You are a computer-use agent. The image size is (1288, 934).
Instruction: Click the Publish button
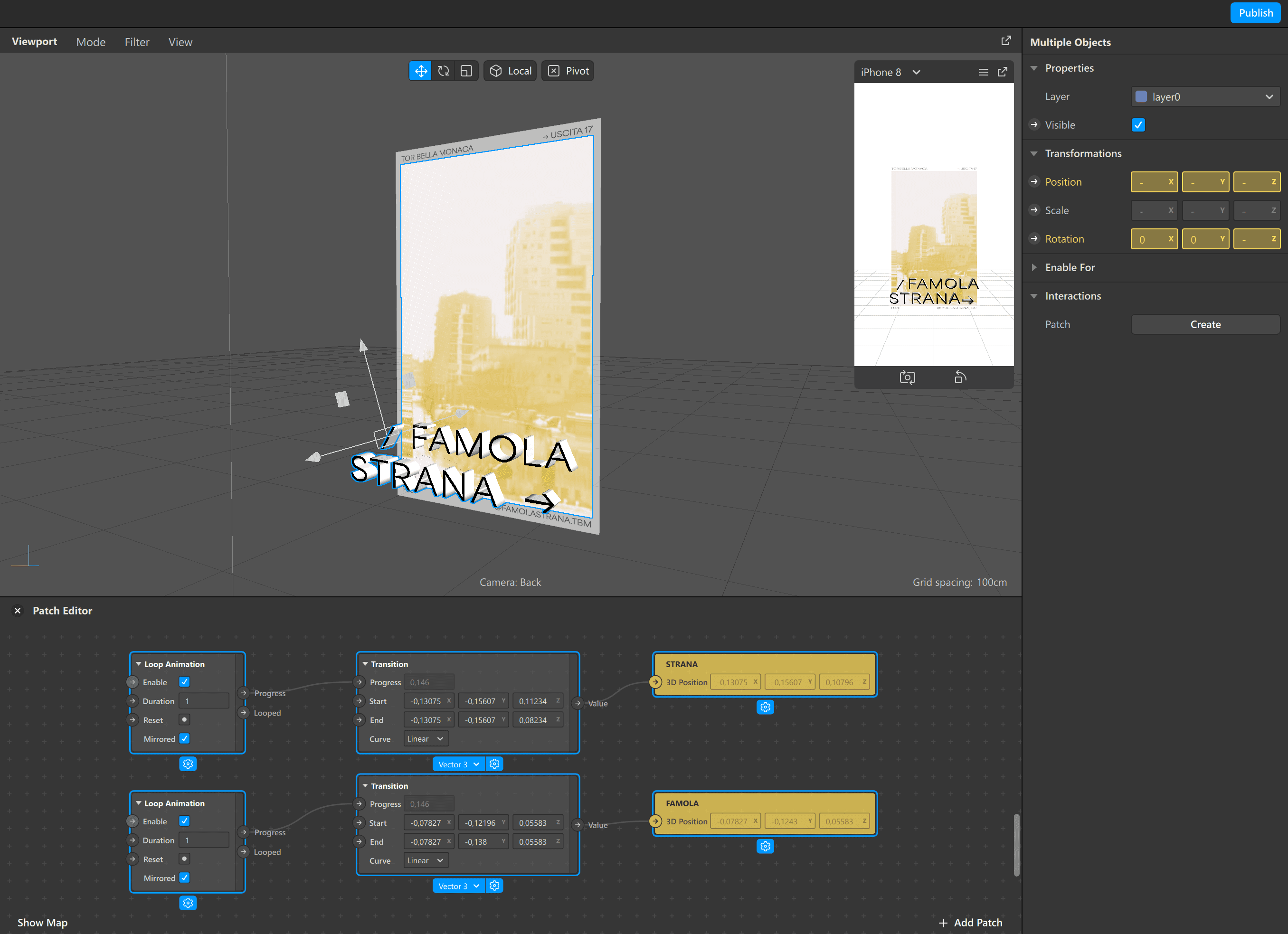tap(1255, 12)
